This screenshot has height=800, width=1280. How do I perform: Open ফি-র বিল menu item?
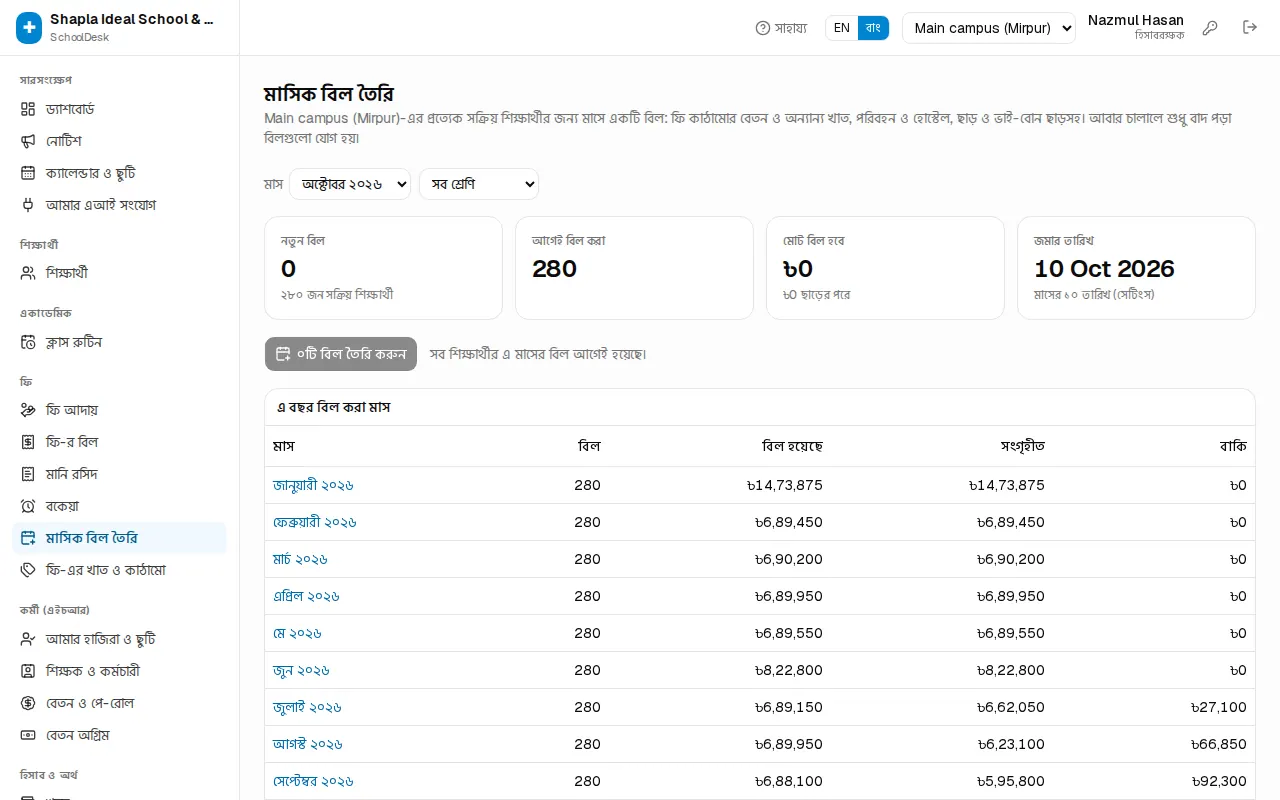tap(119, 442)
